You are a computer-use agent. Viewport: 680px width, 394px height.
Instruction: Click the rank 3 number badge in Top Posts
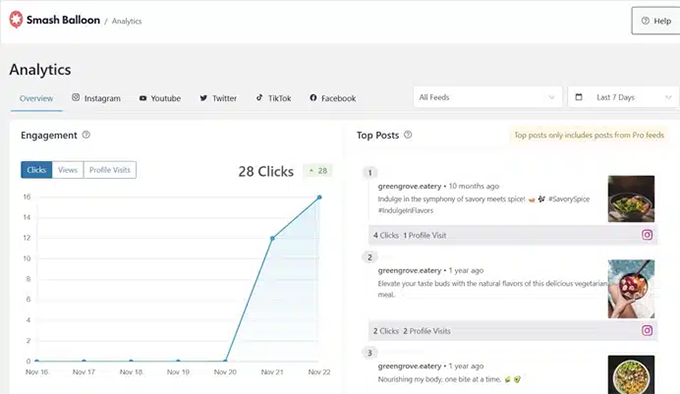[x=370, y=353]
